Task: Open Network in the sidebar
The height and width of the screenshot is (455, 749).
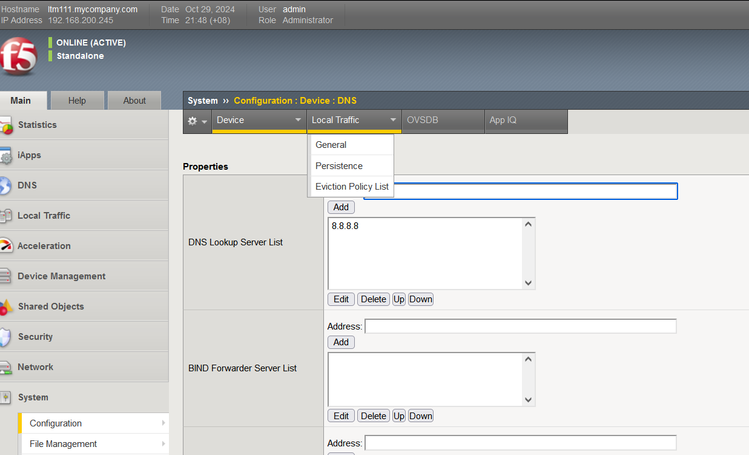Action: coord(35,367)
